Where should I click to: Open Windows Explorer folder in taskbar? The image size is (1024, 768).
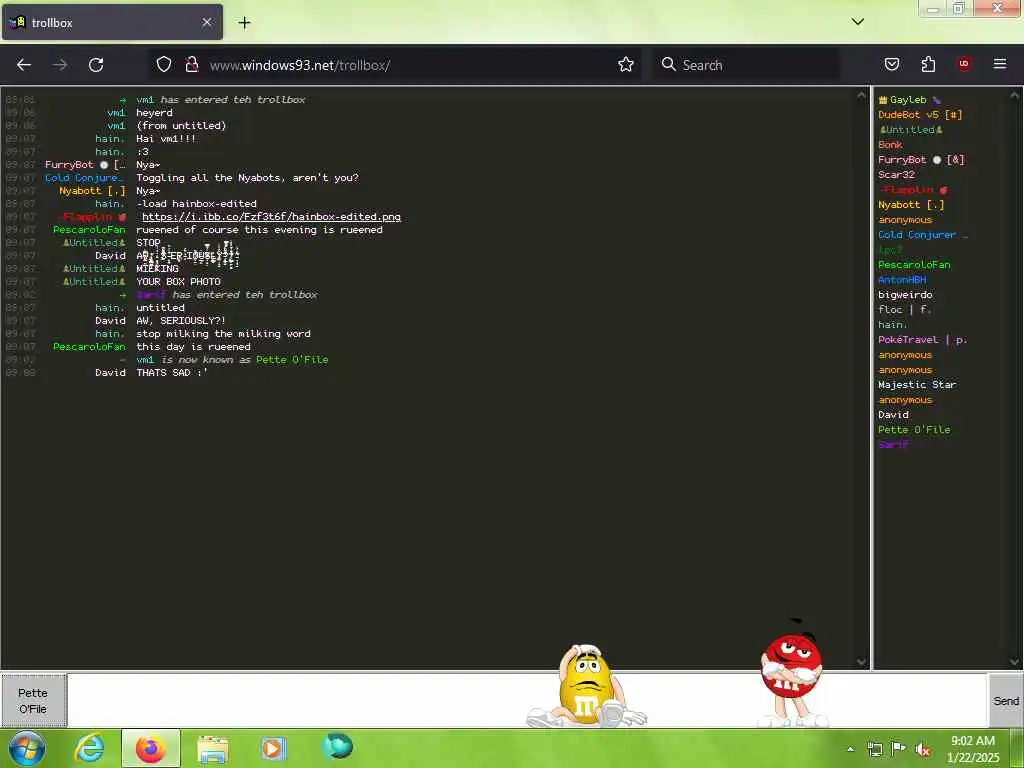[213, 748]
